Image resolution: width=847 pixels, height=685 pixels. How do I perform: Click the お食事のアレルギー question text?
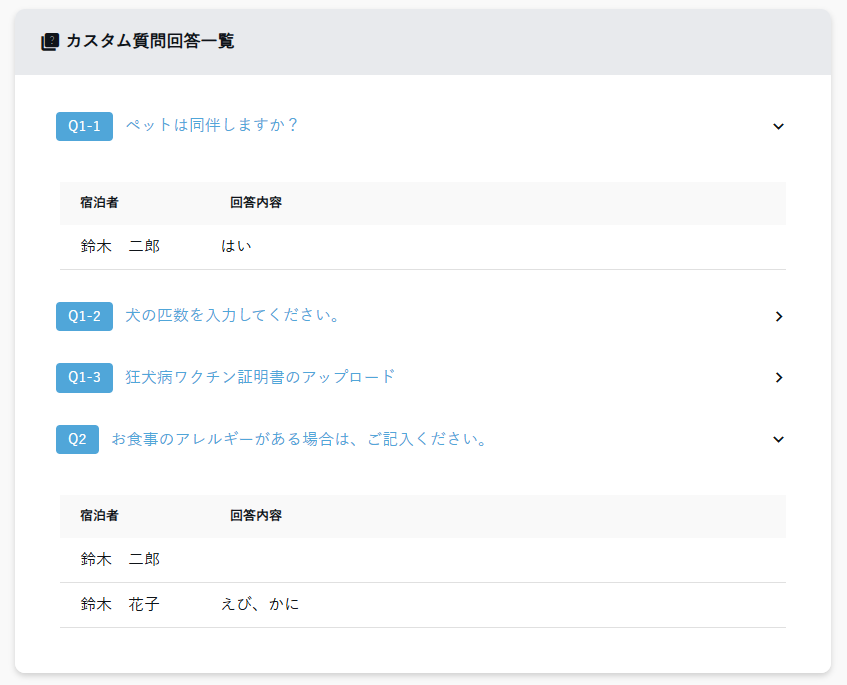(x=299, y=439)
